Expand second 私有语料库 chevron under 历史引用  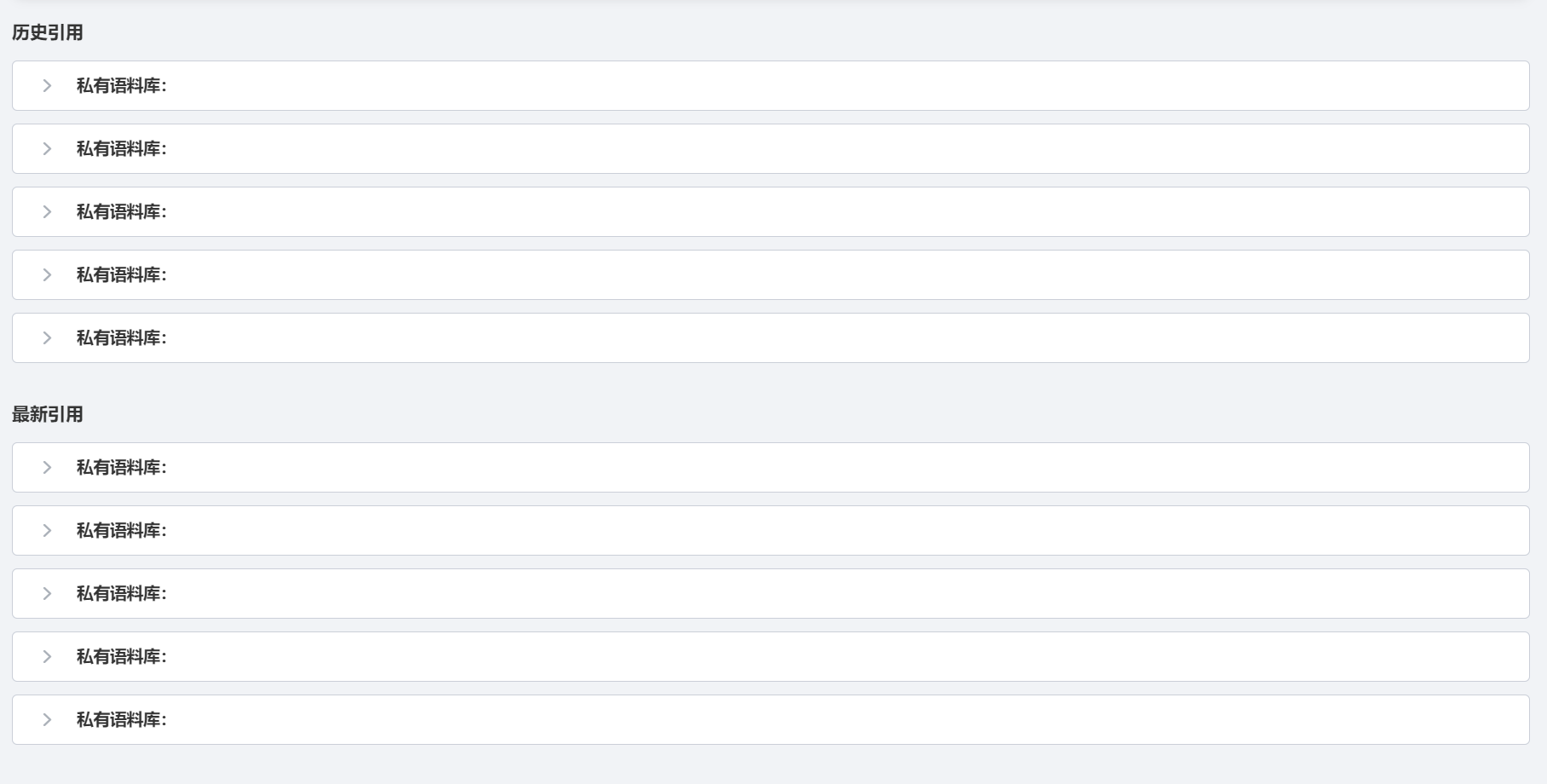[x=48, y=148]
